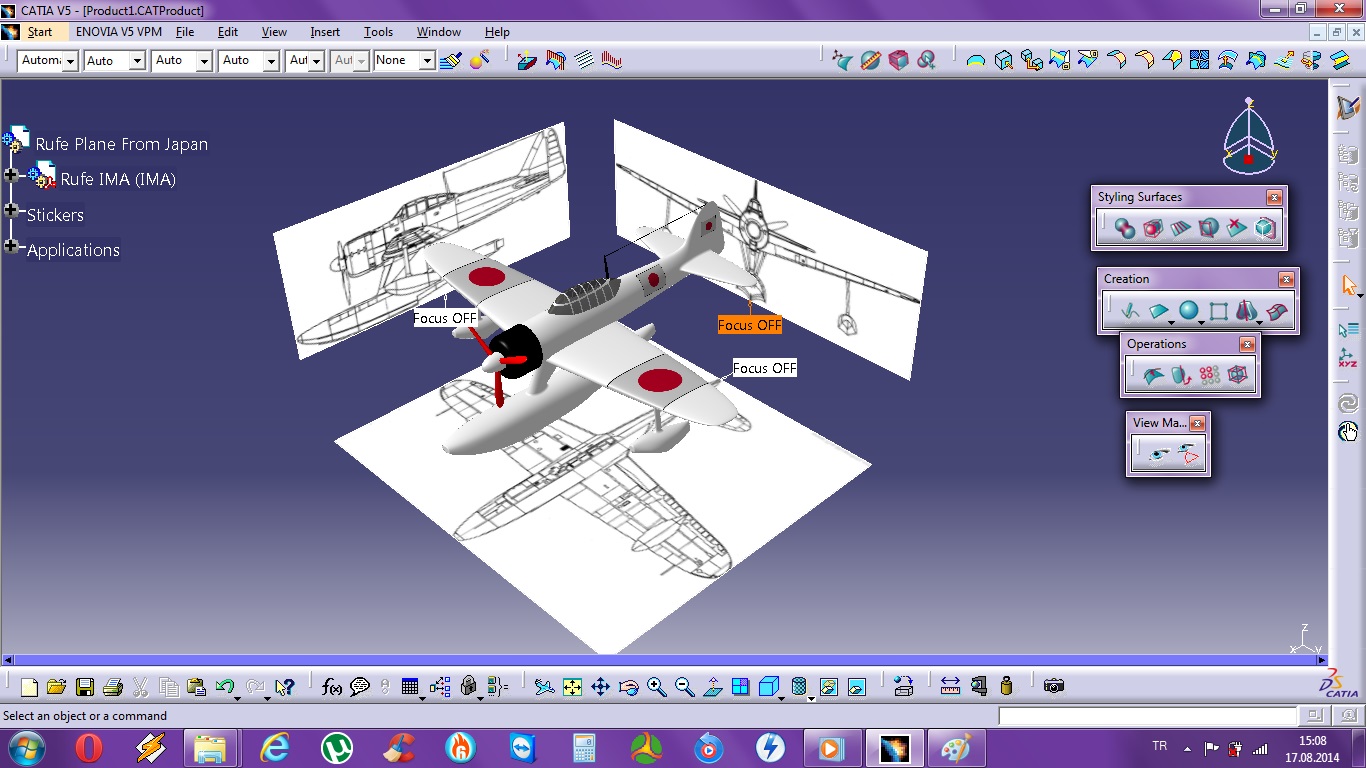
Task: Open the dropdown arrow beside the Select arrow
Action: [1360, 295]
